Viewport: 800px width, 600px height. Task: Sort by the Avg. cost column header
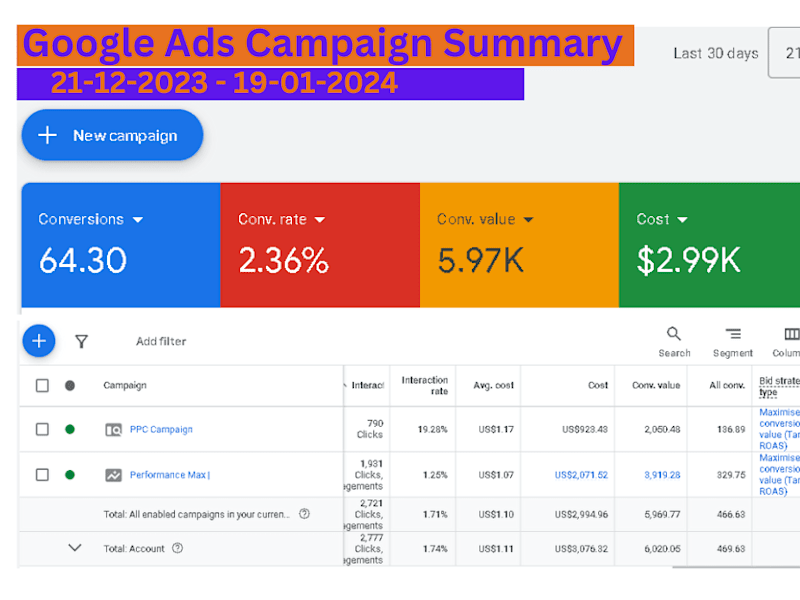tap(493, 385)
